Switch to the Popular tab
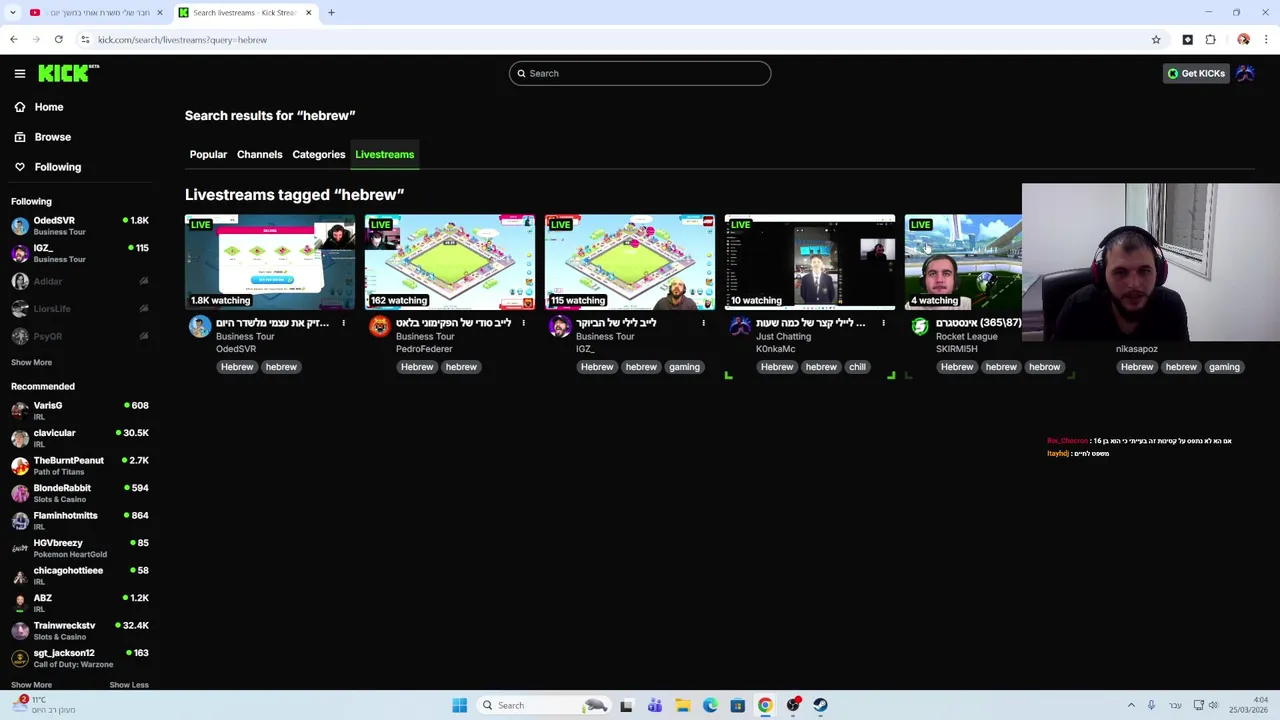Viewport: 1280px width, 720px height. 208,155
